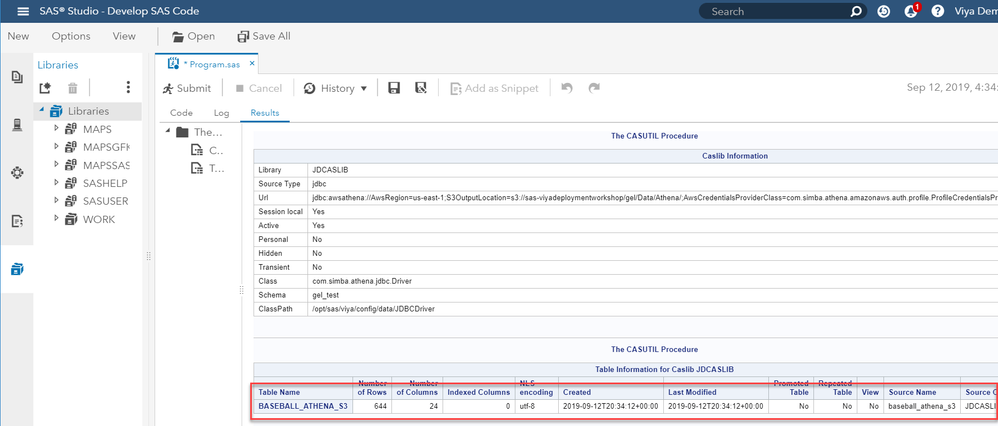998x426 pixels.
Task: Select second results tree table node
Action: (207, 168)
